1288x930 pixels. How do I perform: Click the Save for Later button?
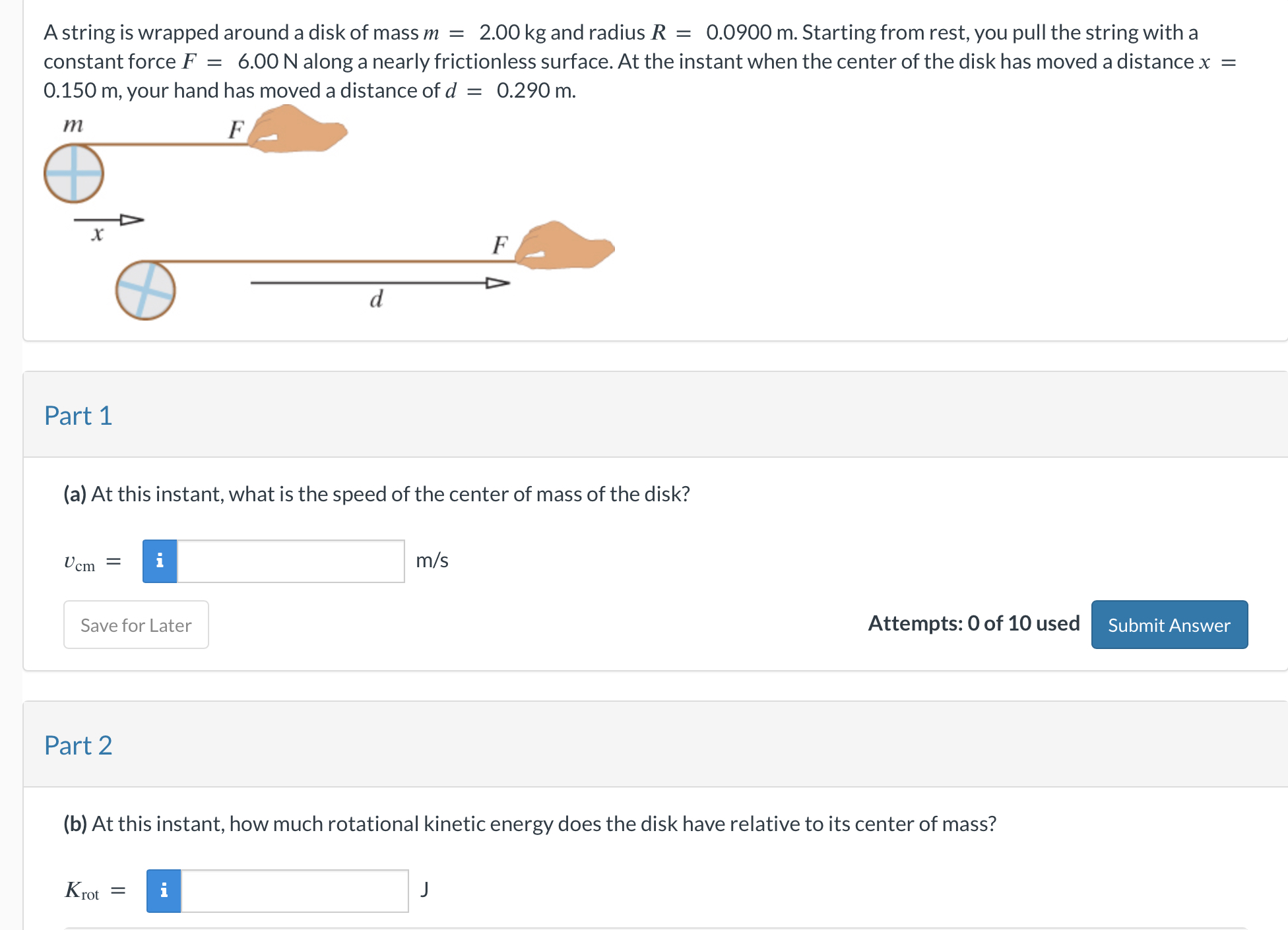pyautogui.click(x=135, y=625)
